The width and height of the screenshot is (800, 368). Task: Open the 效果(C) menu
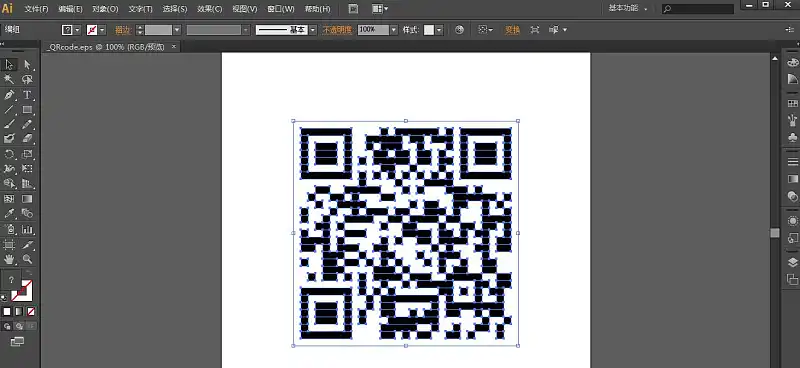pyautogui.click(x=210, y=9)
